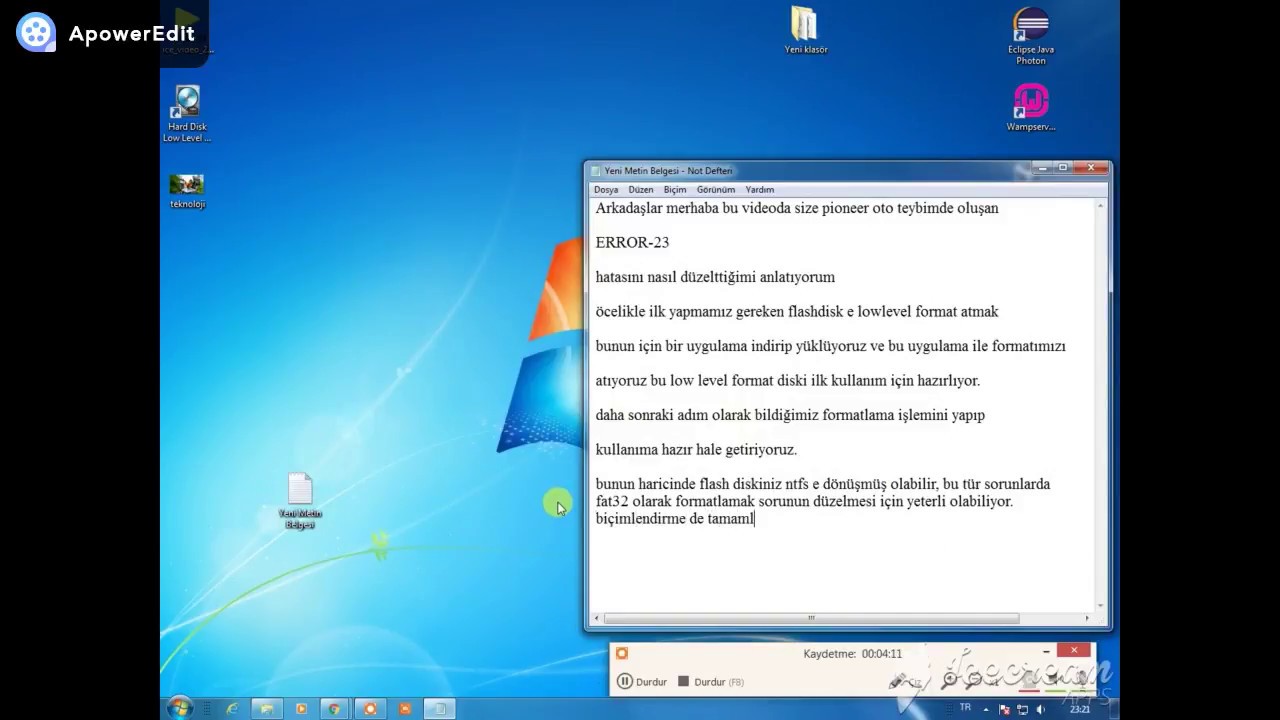Close the recording control bar

click(1074, 650)
